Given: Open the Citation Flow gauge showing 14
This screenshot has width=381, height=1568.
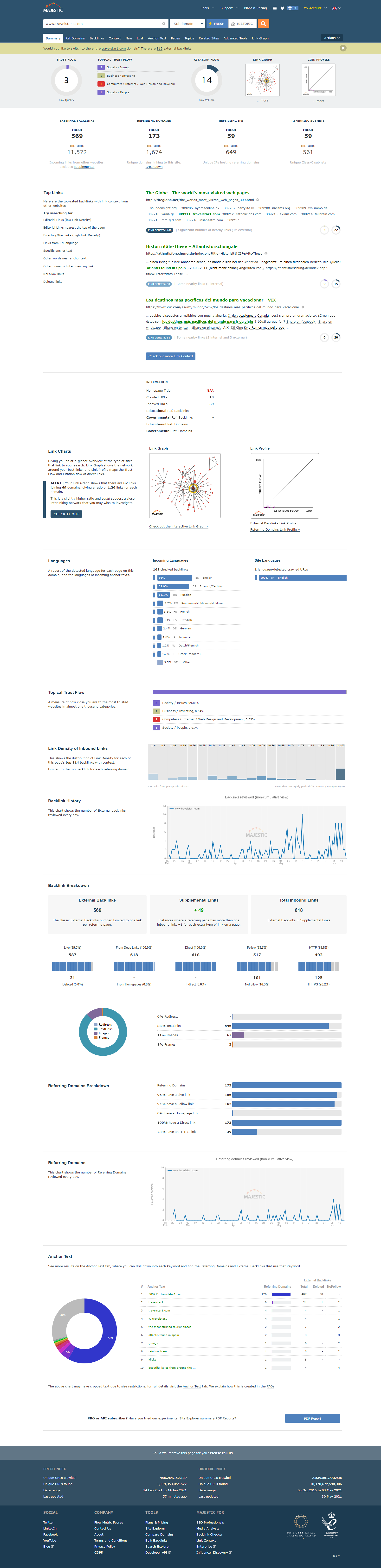Looking at the screenshot, I should 207,80.
